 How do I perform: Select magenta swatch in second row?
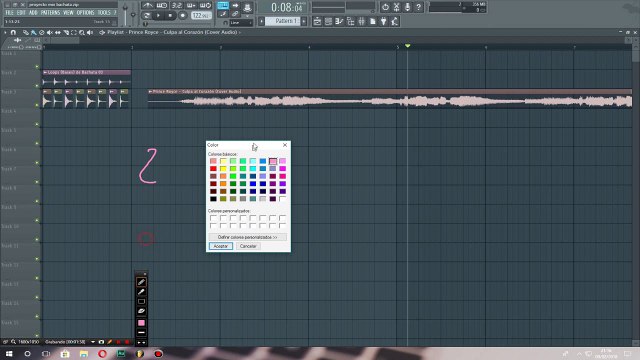[x=282, y=169]
